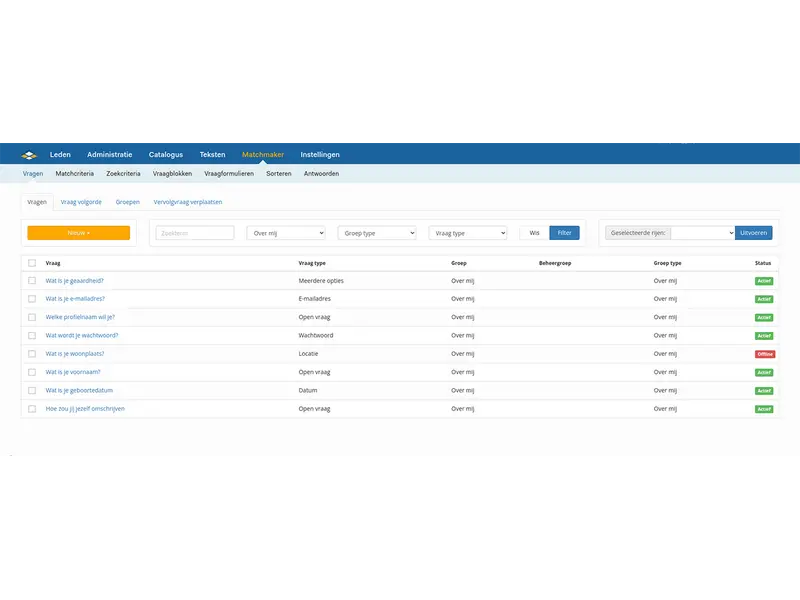
Task: Open the Instellingen menu
Action: [320, 155]
